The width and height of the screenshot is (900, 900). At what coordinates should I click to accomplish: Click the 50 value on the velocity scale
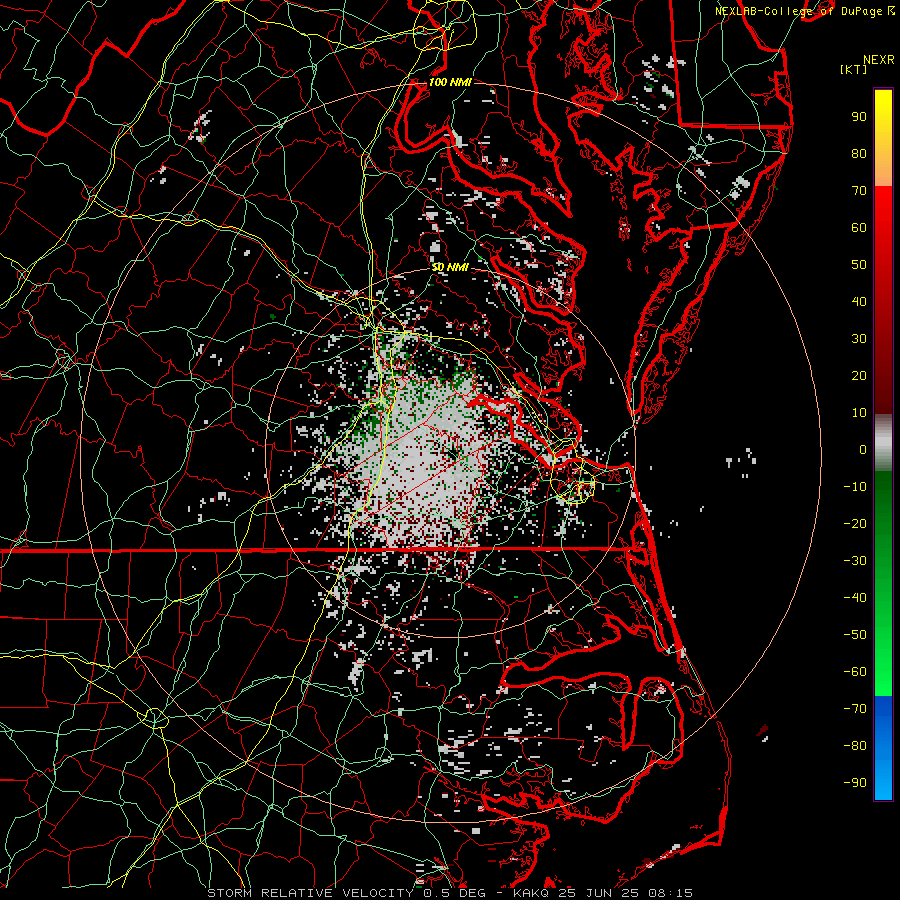859,265
